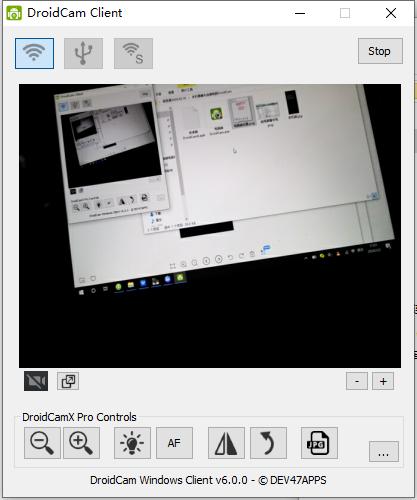417x500 pixels.
Task: Trigger autofocus with the AF button
Action: pyautogui.click(x=174, y=443)
